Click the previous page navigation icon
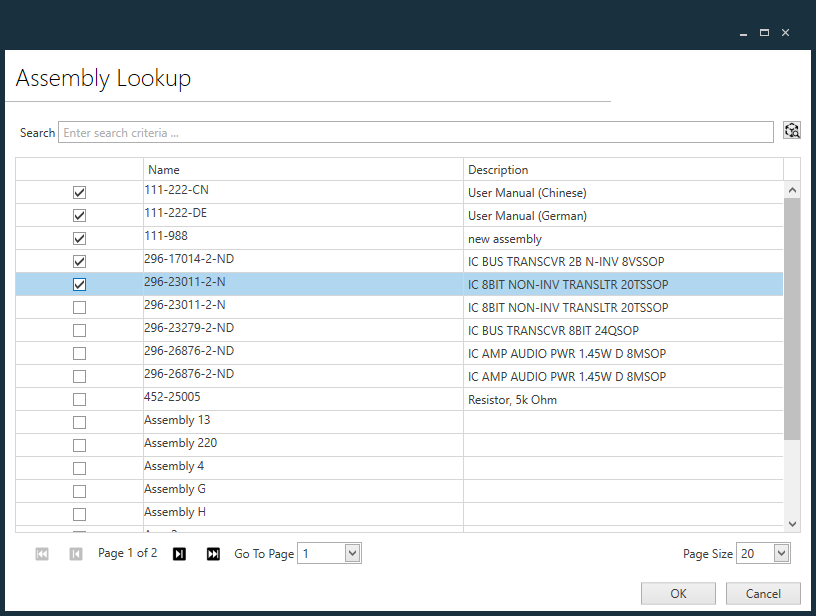Viewport: 816px width, 616px height. [x=75, y=553]
